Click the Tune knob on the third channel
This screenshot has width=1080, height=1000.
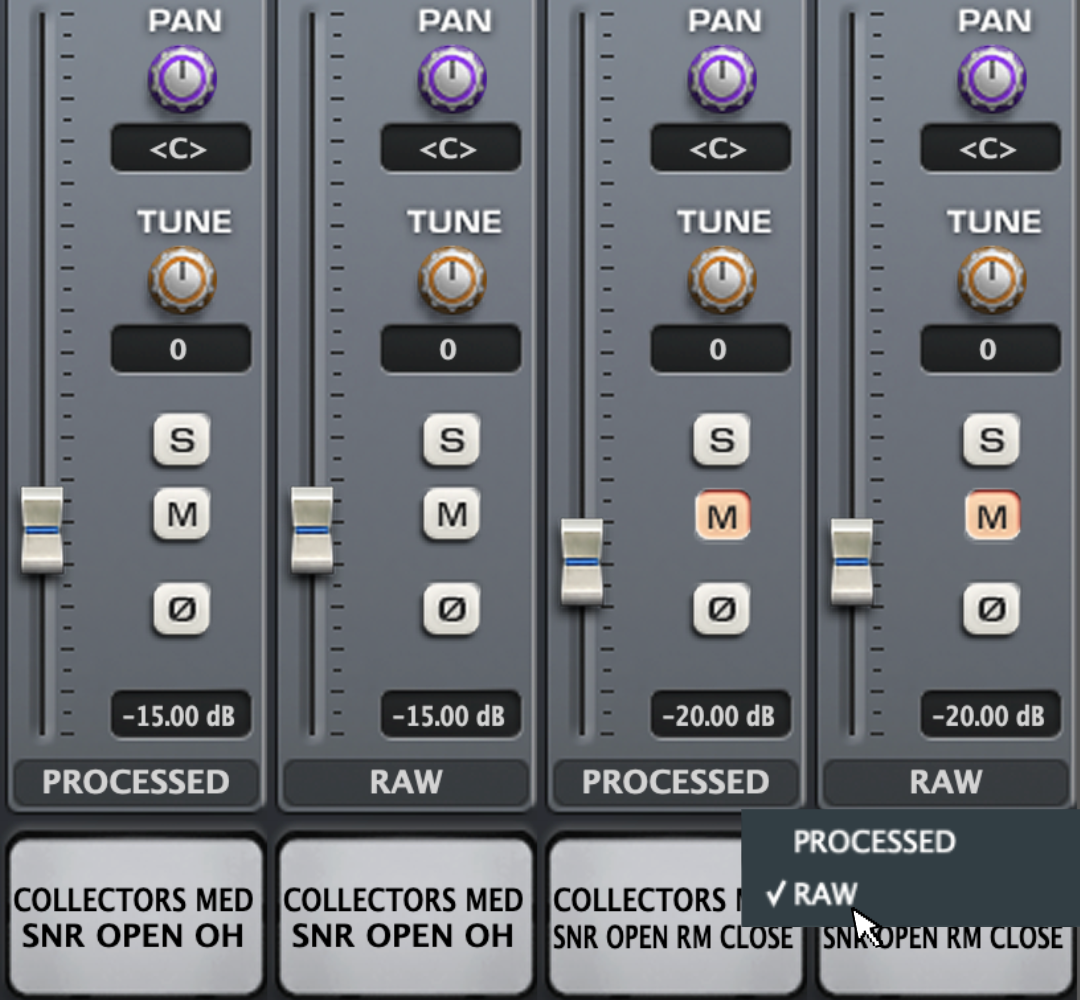tap(722, 279)
